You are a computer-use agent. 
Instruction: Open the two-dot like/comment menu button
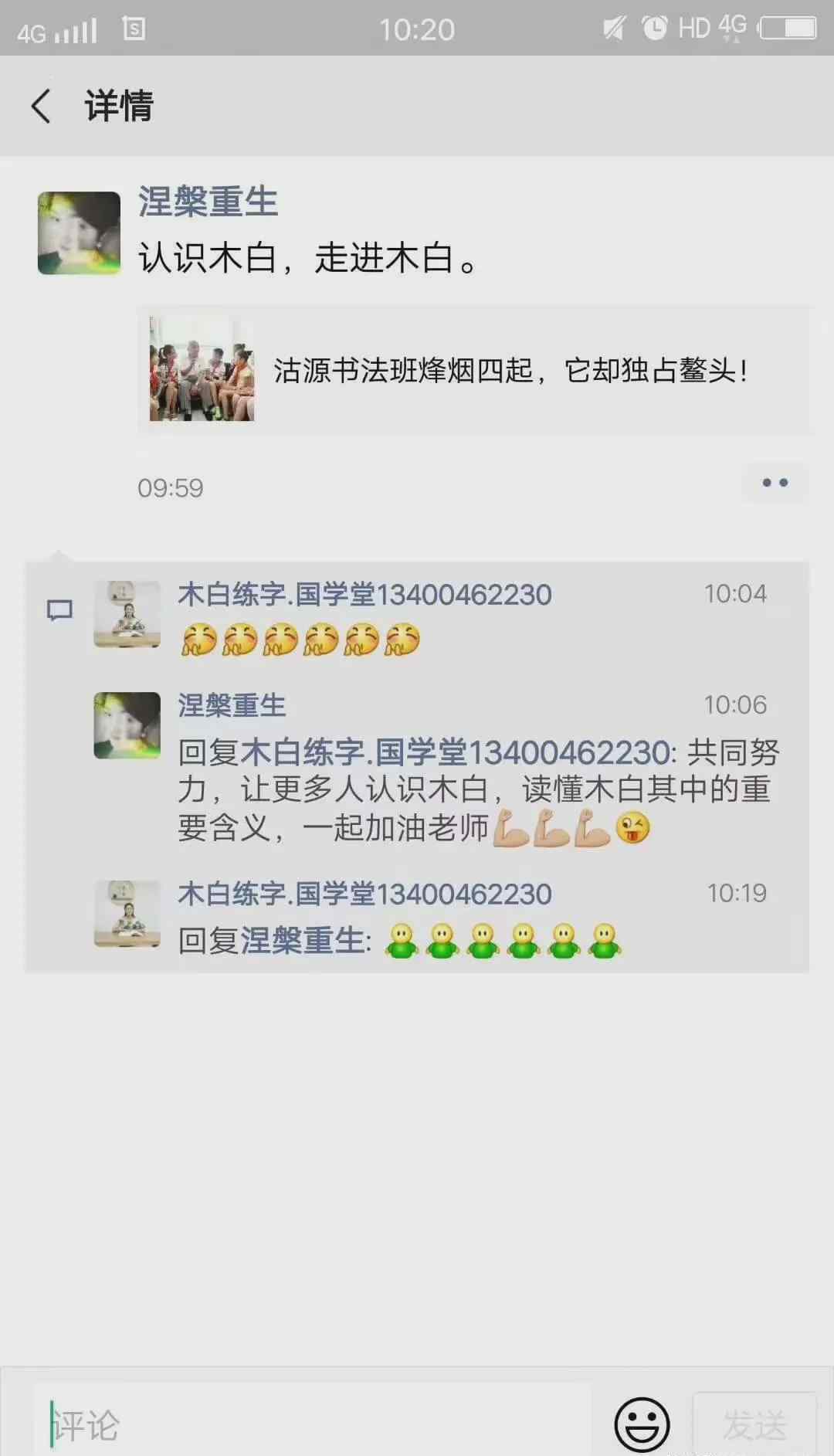pyautogui.click(x=775, y=483)
